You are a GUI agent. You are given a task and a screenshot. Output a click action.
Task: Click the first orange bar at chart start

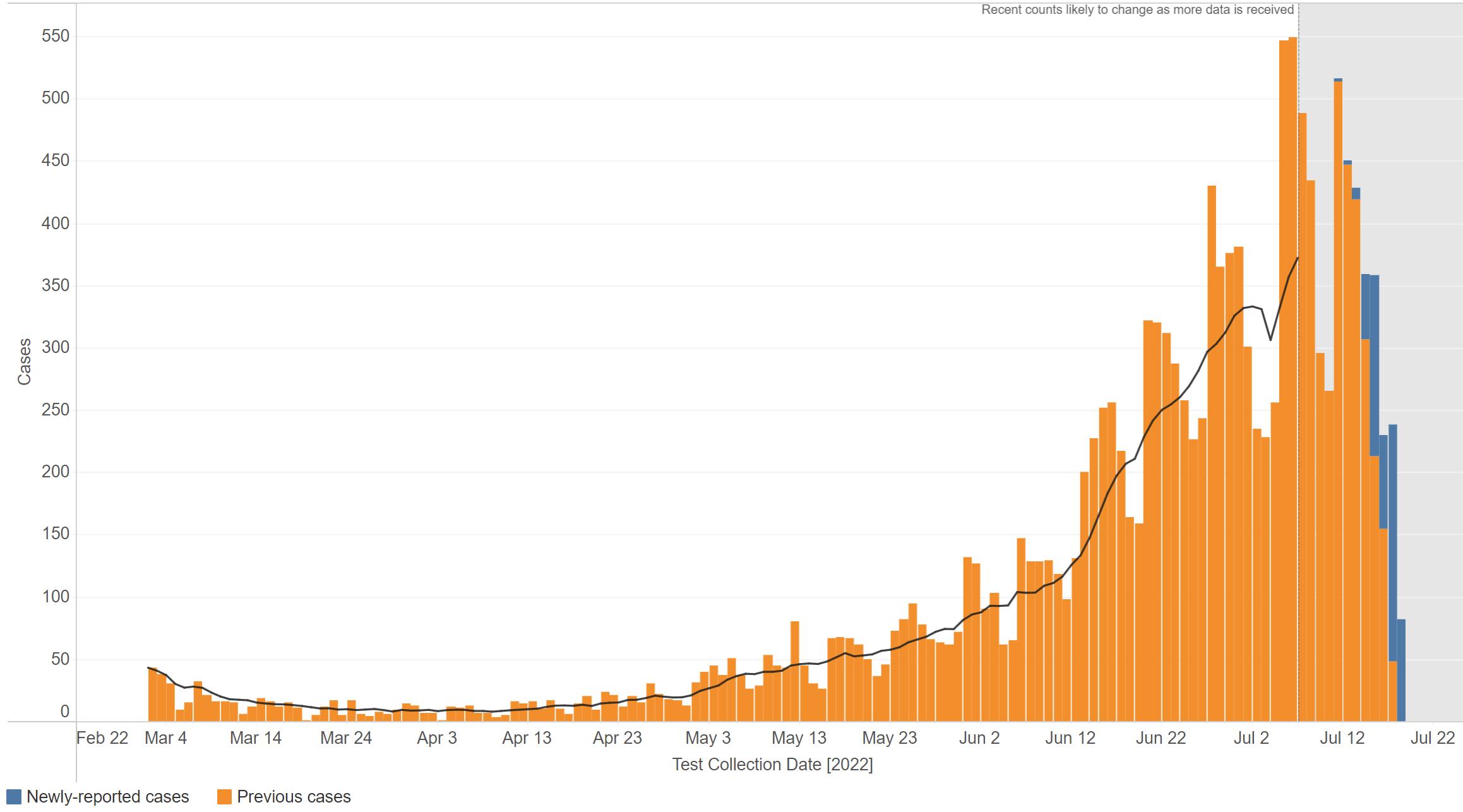152,695
